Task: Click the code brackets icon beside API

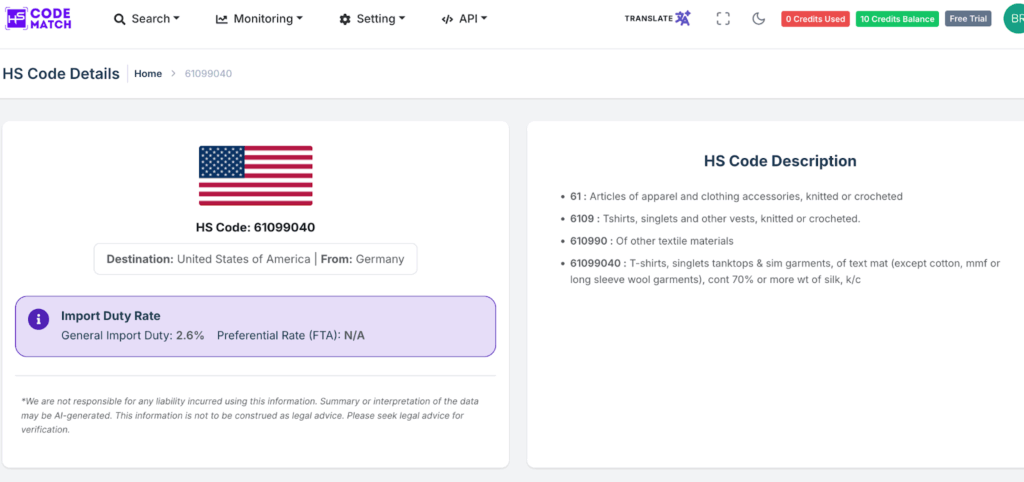Action: [447, 19]
